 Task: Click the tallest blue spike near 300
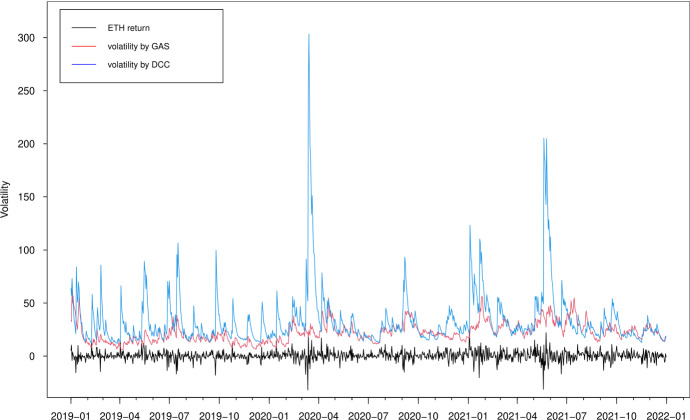(308, 36)
